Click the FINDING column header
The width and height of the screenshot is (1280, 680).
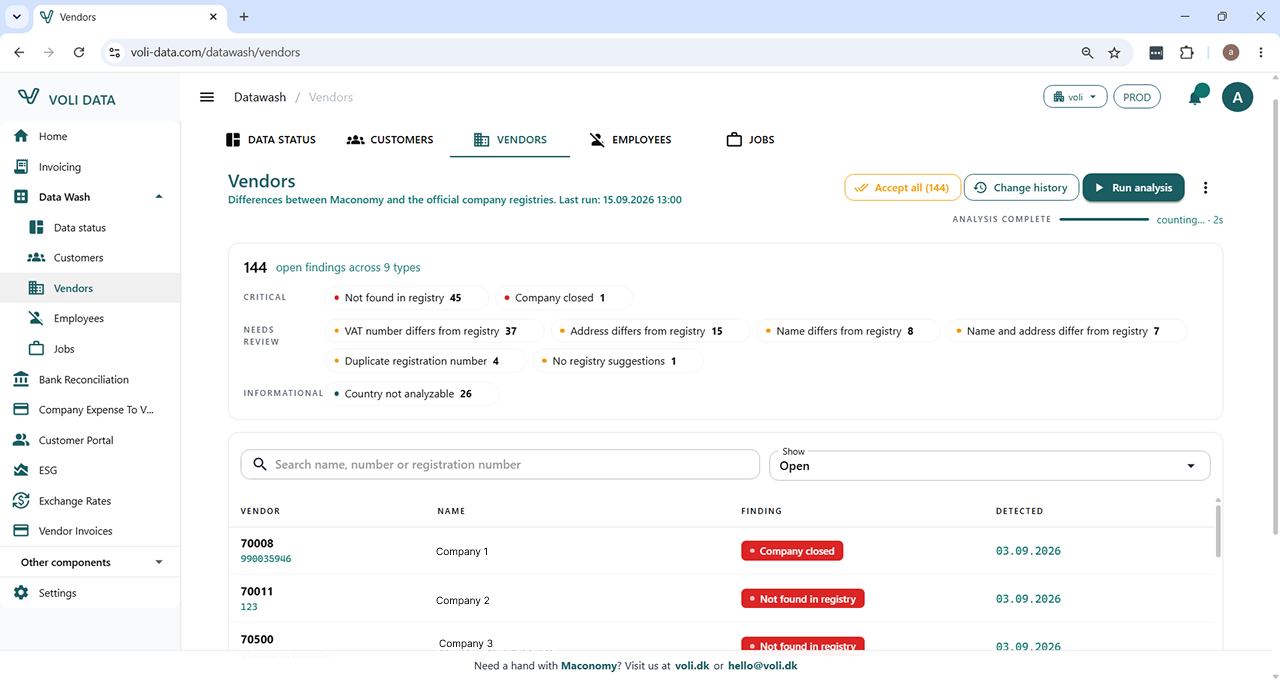click(x=761, y=511)
